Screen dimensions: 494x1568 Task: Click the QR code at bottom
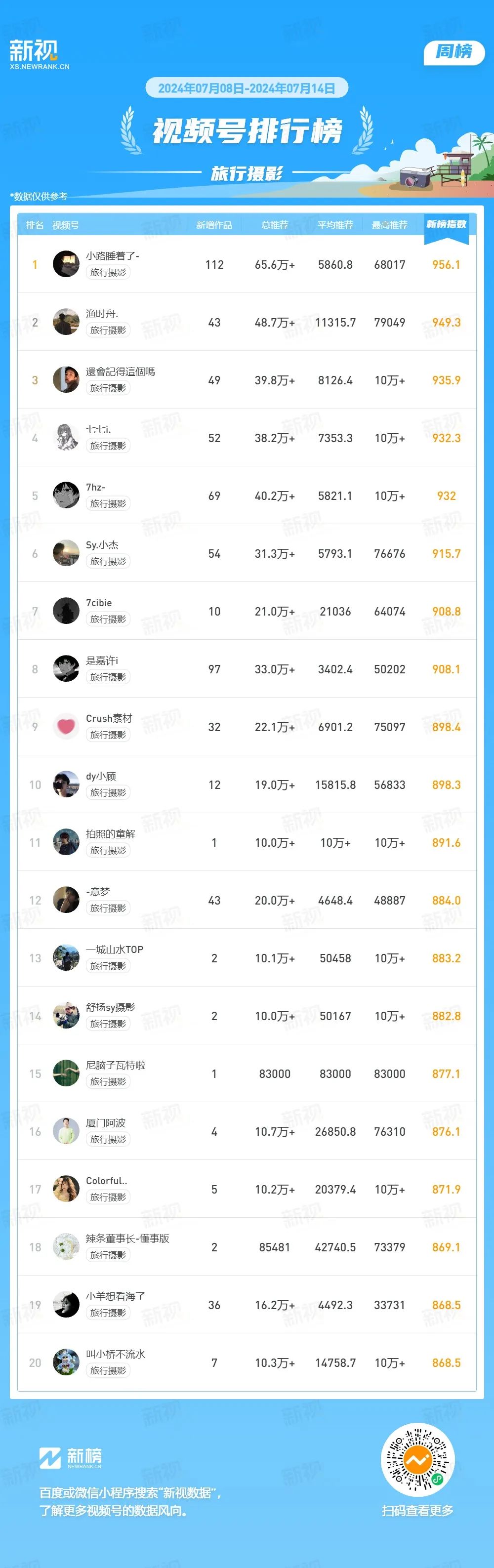[x=417, y=1459]
